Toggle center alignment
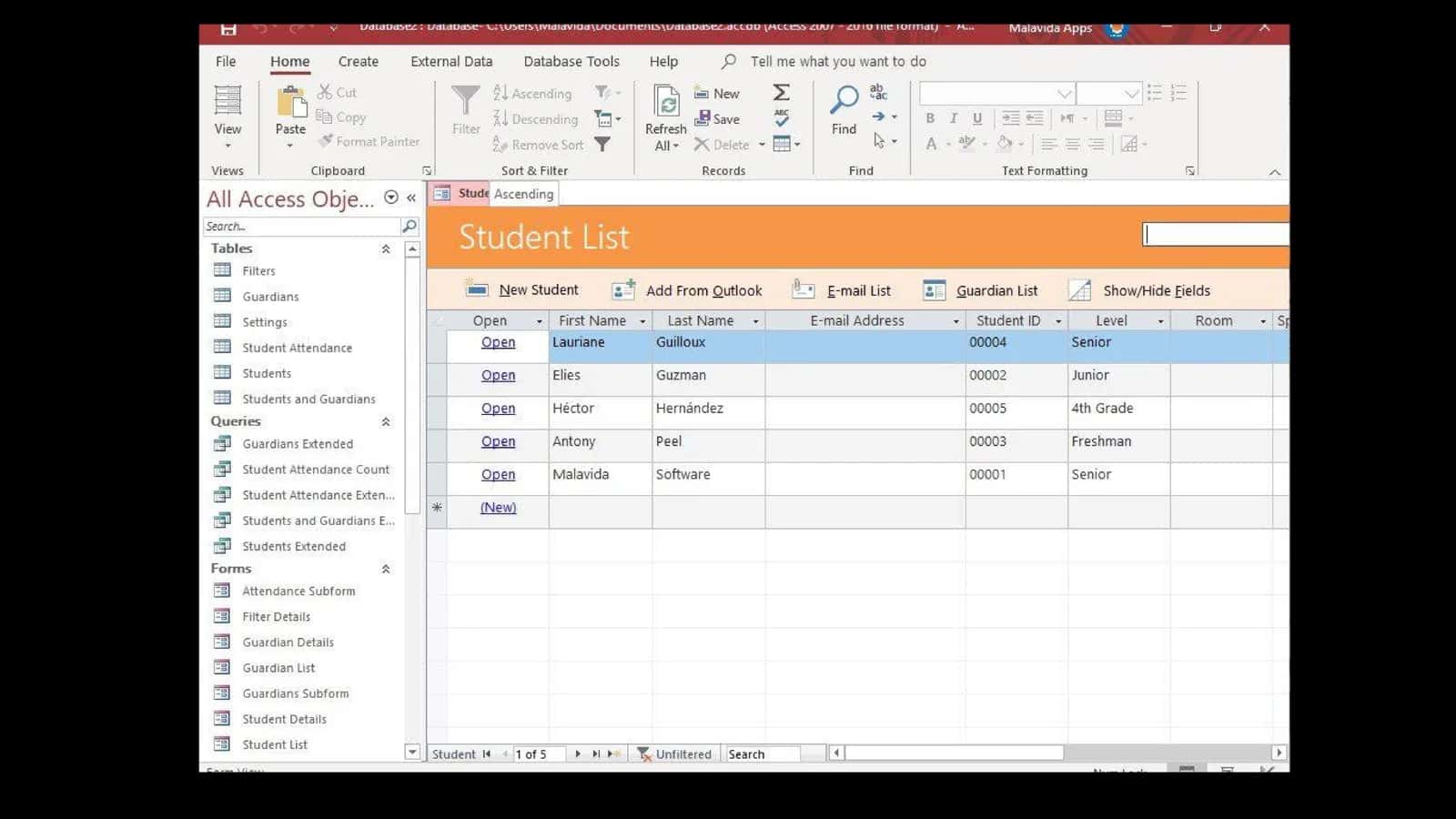 tap(1073, 144)
